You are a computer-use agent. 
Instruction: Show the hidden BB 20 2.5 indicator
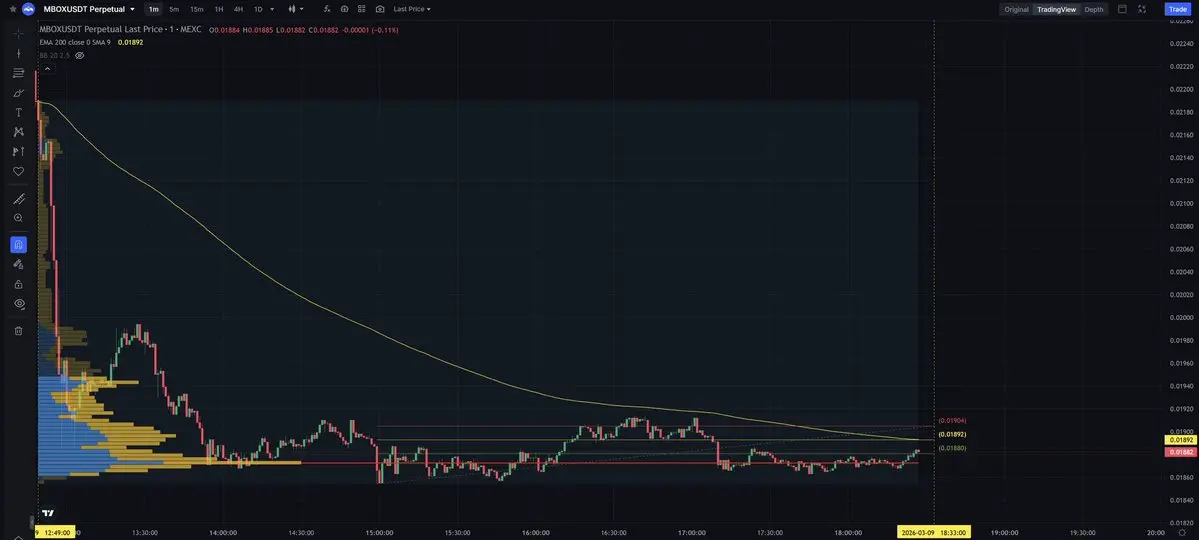(80, 55)
